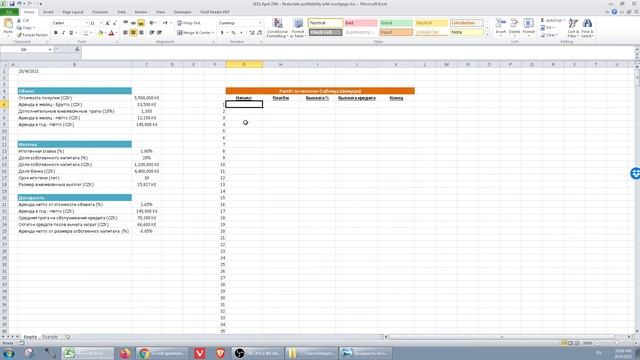This screenshot has width=640, height=360.
Task: Open the Format as Table gallery
Action: point(298,28)
